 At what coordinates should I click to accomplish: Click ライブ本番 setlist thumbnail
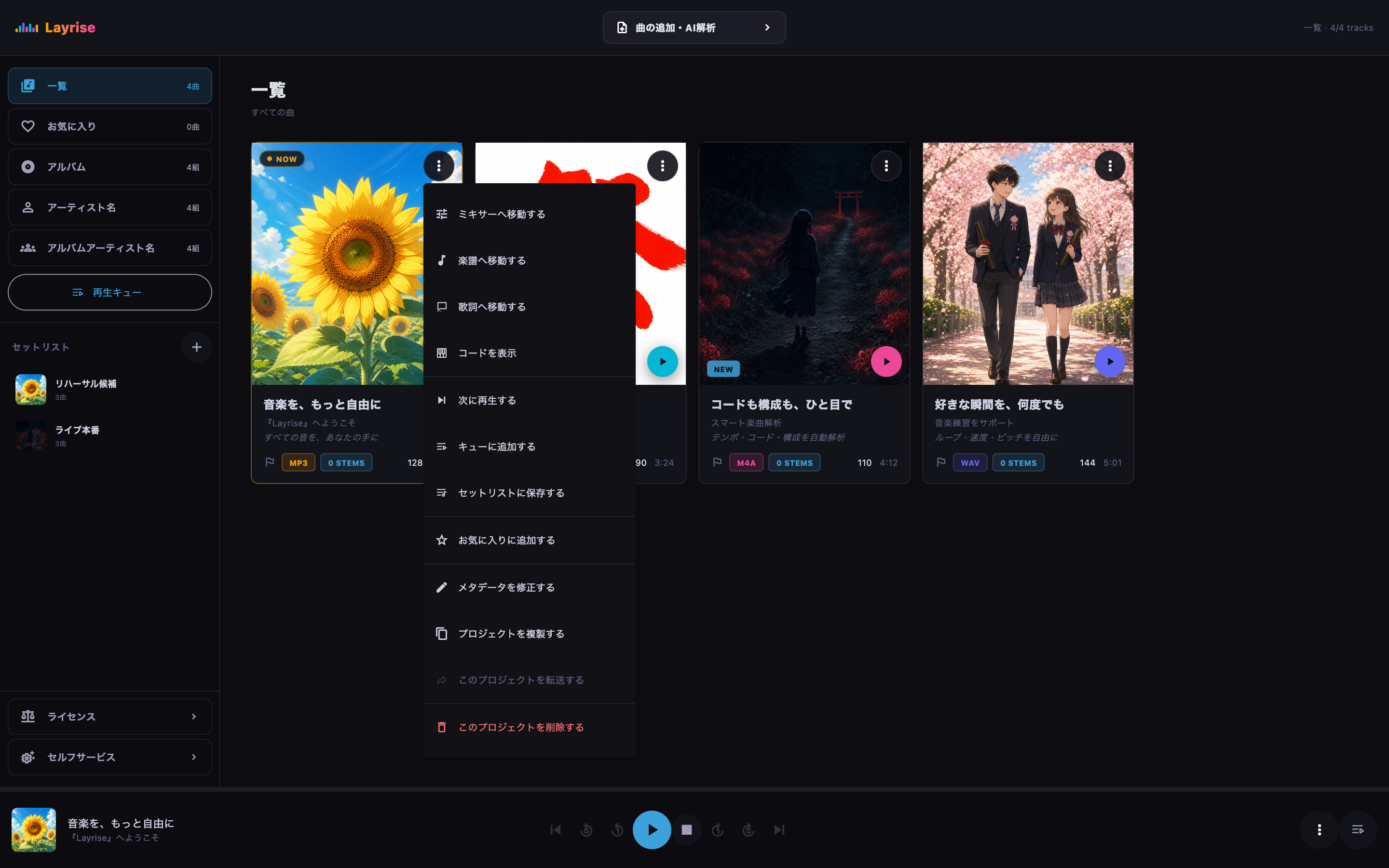click(x=31, y=436)
